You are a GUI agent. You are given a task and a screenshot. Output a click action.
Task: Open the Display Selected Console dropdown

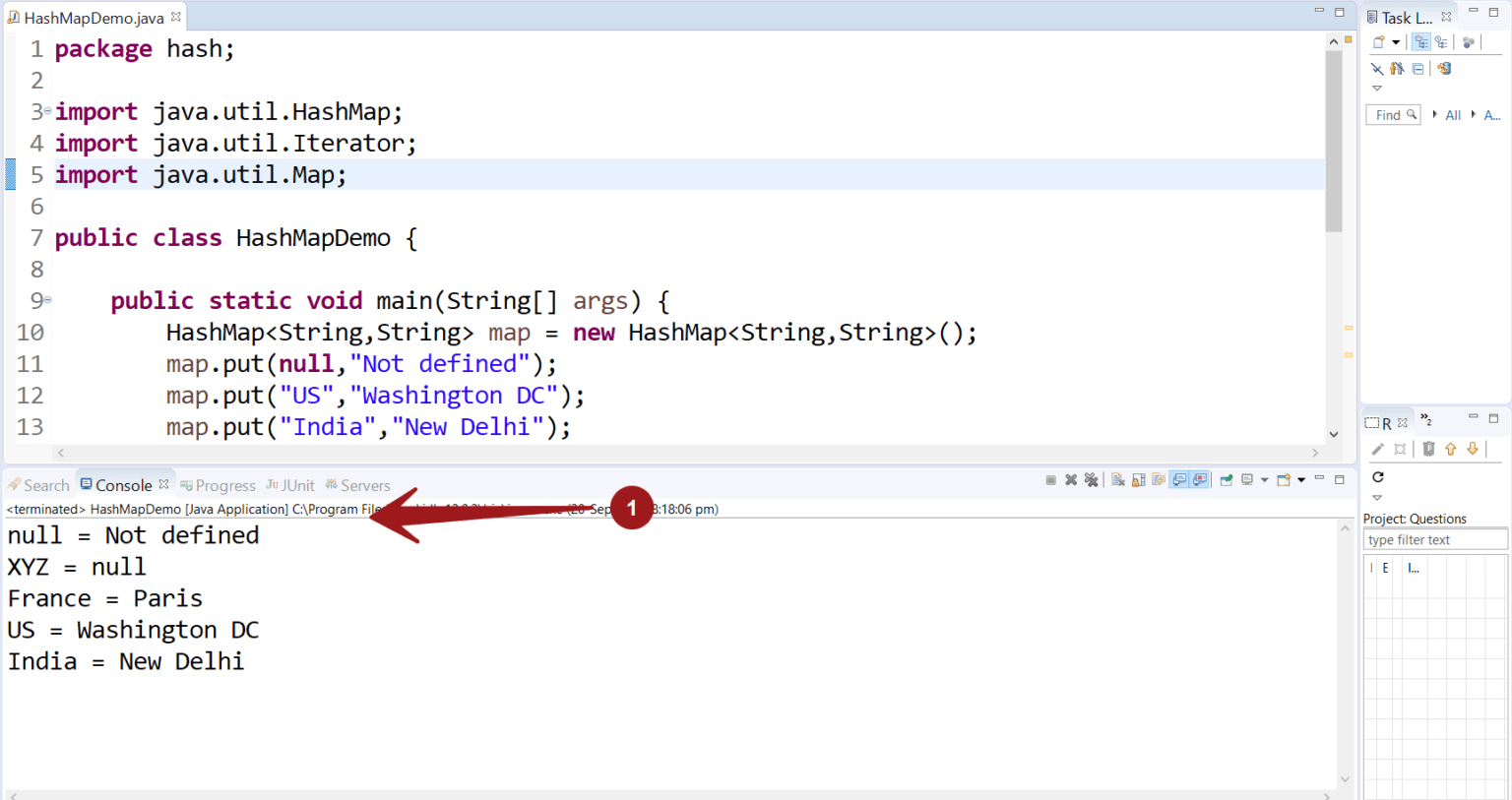tap(1264, 479)
